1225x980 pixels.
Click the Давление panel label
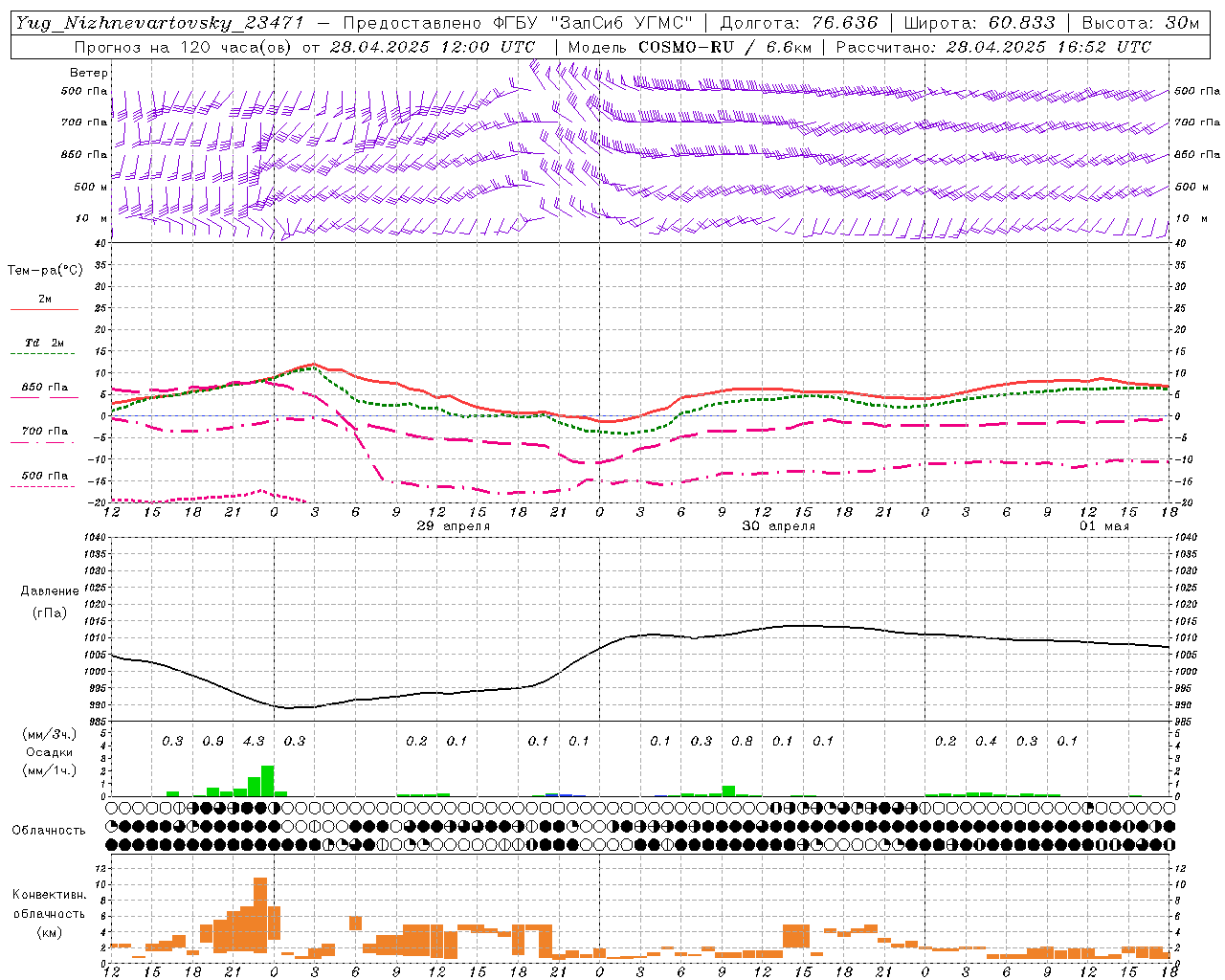coord(50,591)
